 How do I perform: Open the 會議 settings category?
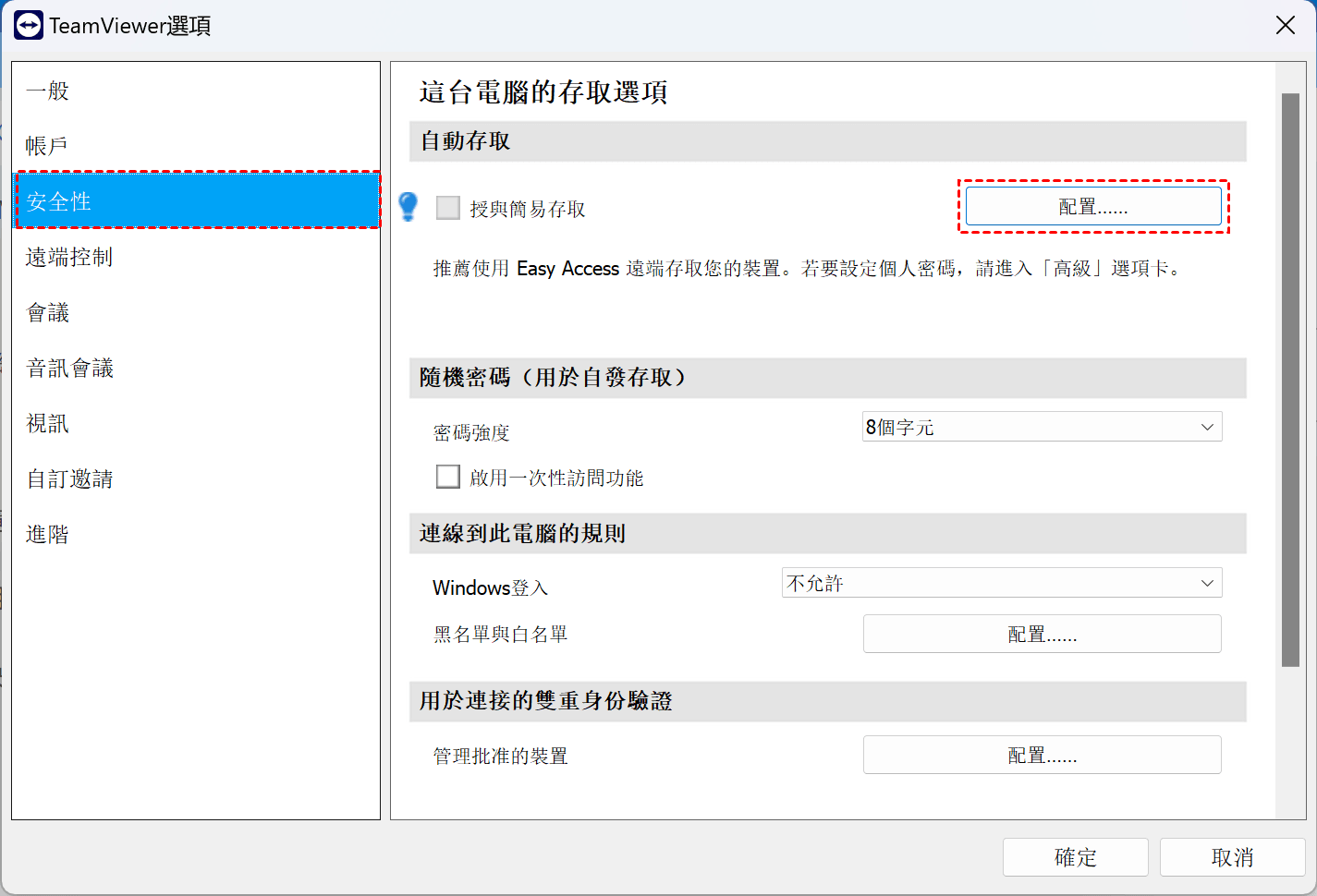196,312
